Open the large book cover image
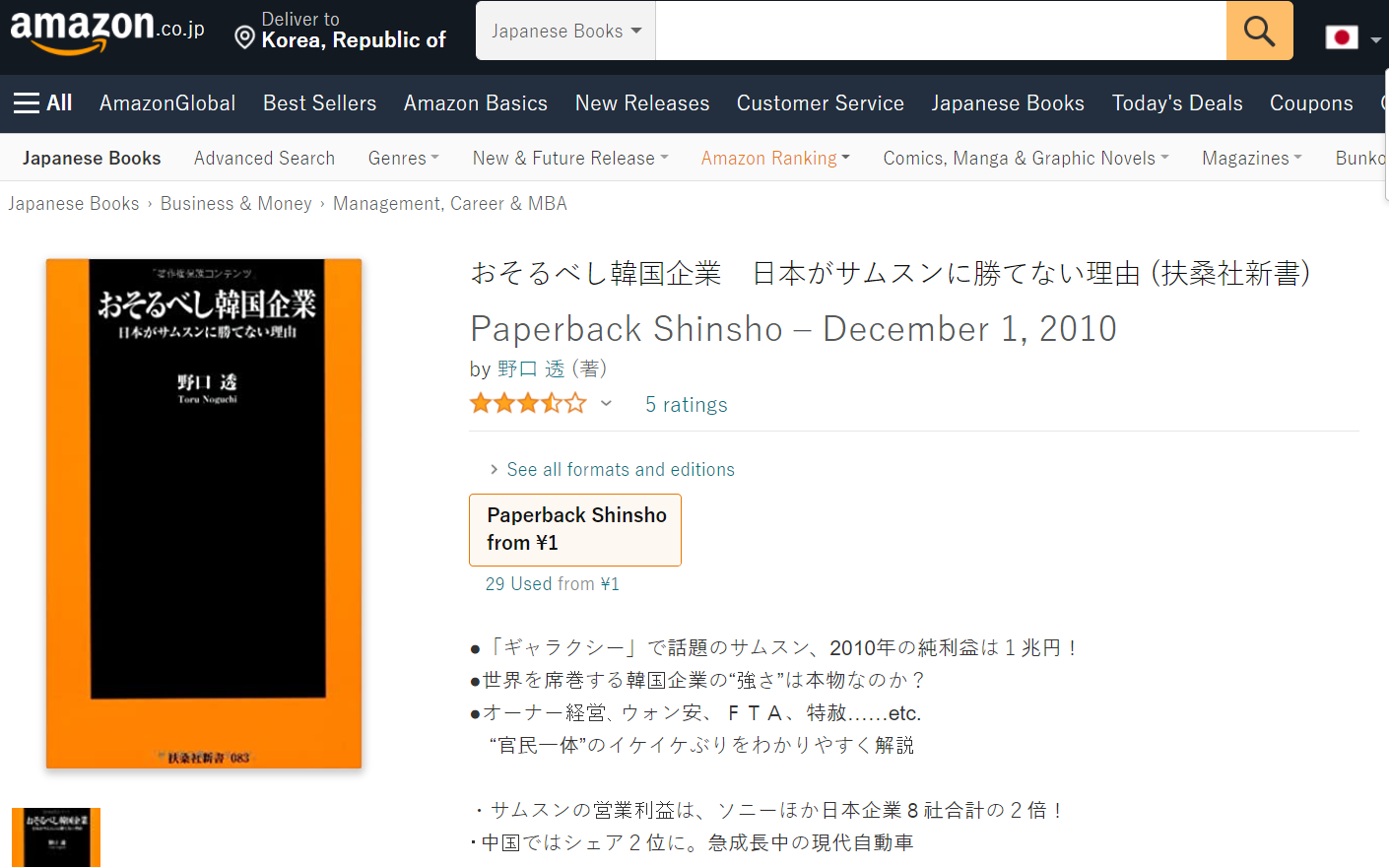 click(204, 513)
